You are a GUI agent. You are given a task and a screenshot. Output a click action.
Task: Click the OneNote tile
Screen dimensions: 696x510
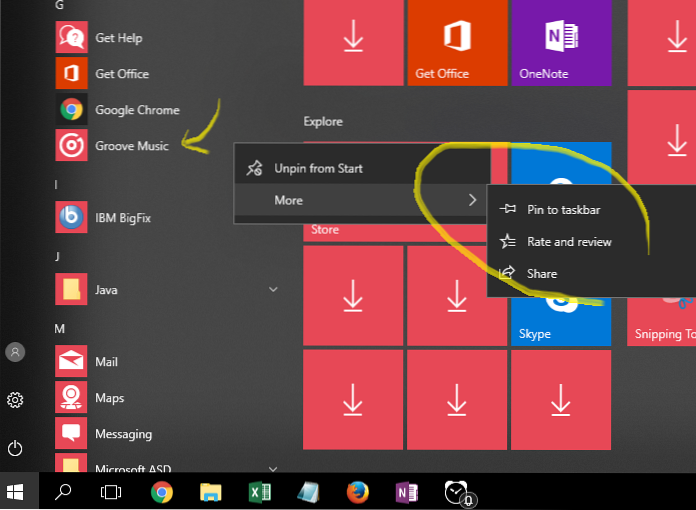[562, 44]
